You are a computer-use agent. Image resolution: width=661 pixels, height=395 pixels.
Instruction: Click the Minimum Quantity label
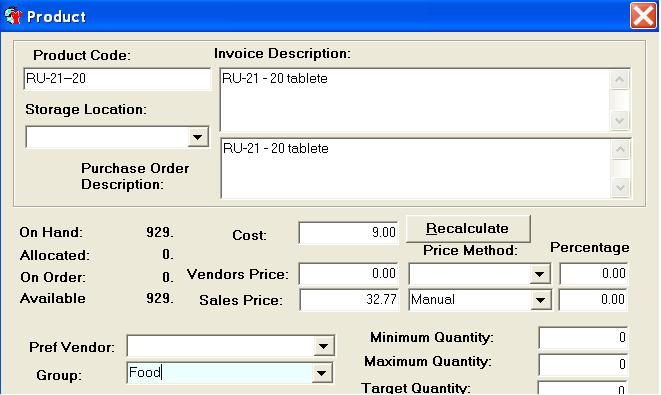point(432,337)
